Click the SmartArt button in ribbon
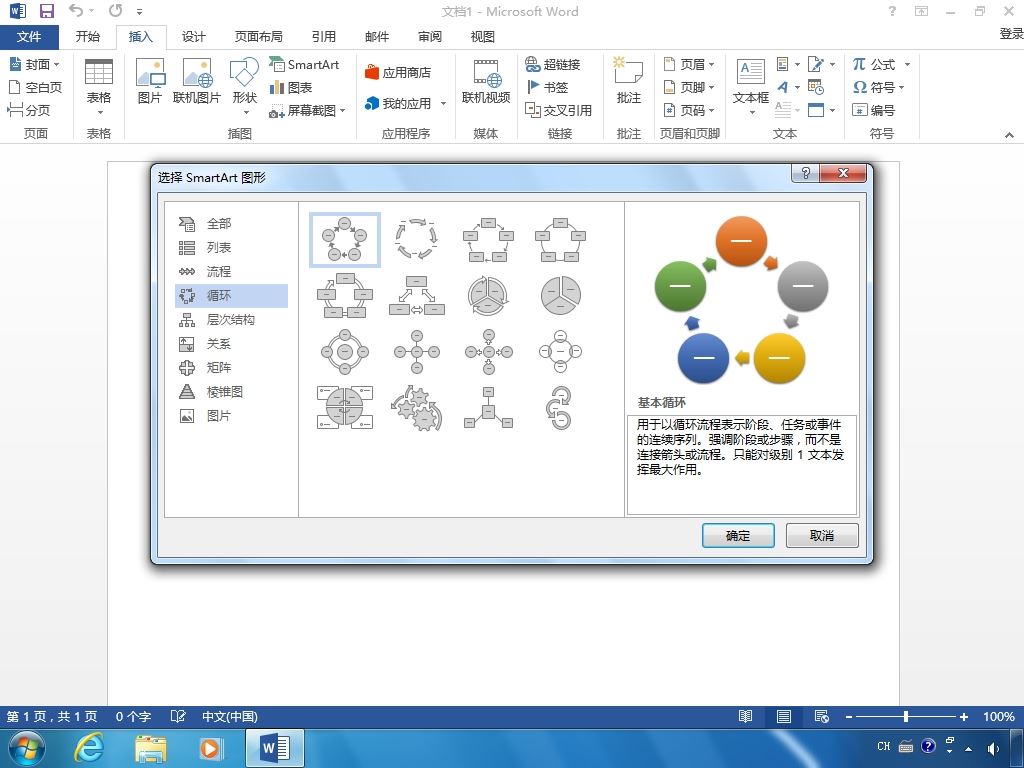This screenshot has height=768, width=1024. tap(304, 64)
